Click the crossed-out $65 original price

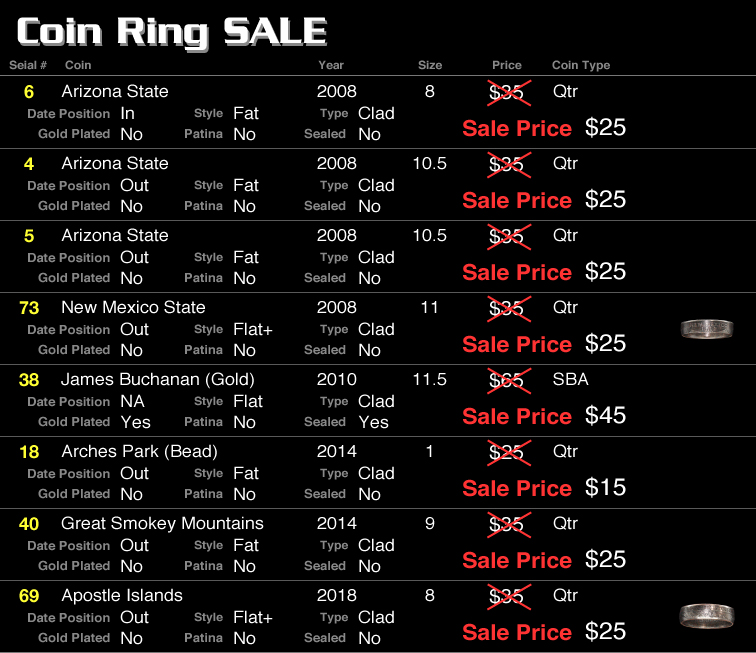point(508,381)
